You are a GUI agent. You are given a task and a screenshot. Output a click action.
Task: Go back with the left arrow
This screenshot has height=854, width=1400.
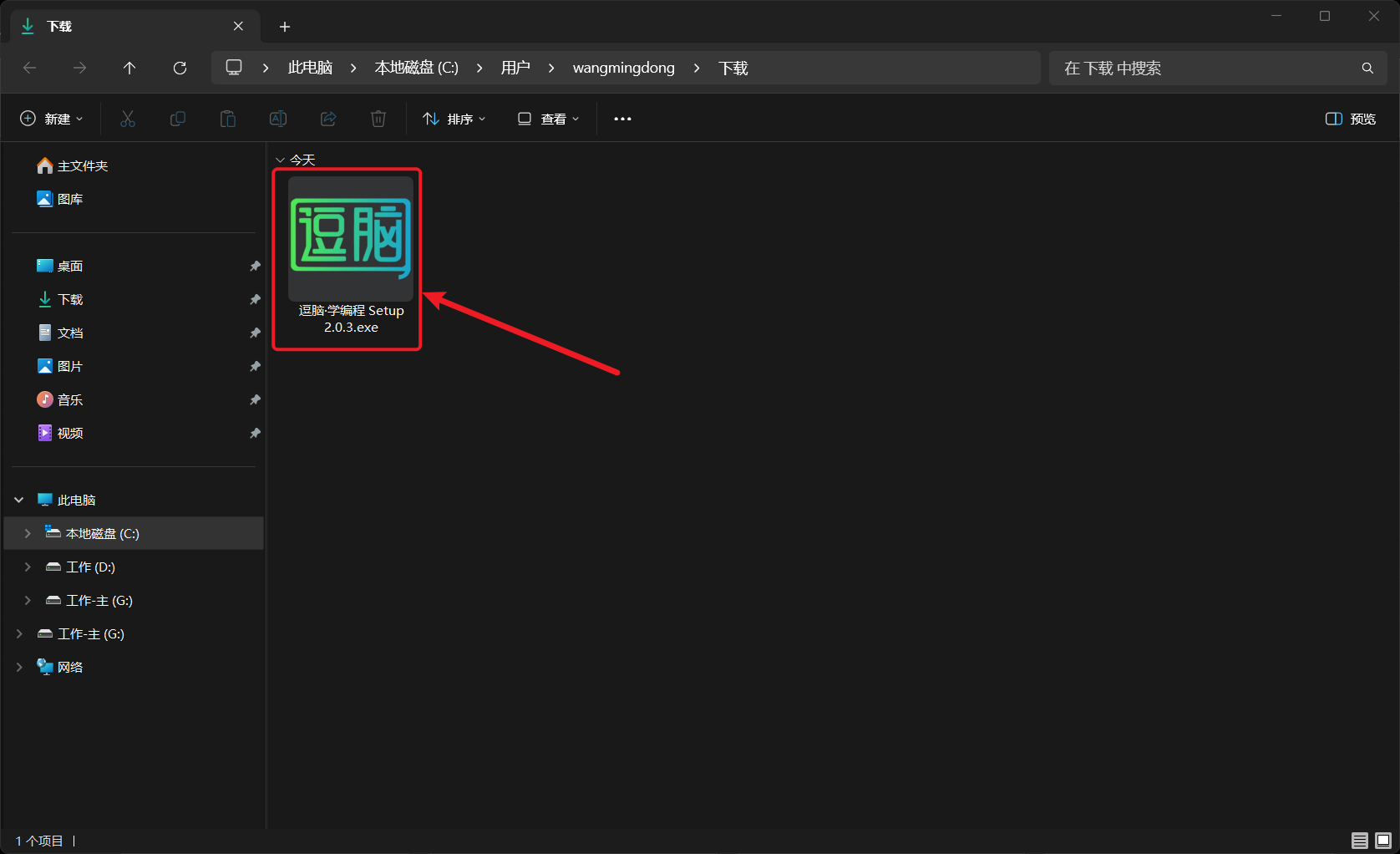coord(30,68)
